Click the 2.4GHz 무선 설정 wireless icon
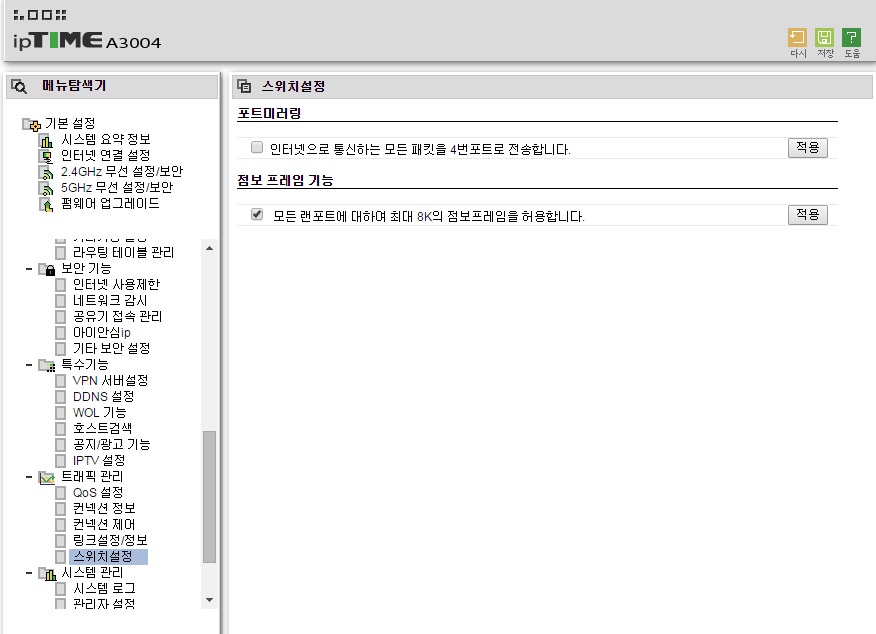Image resolution: width=876 pixels, height=634 pixels. (x=46, y=172)
